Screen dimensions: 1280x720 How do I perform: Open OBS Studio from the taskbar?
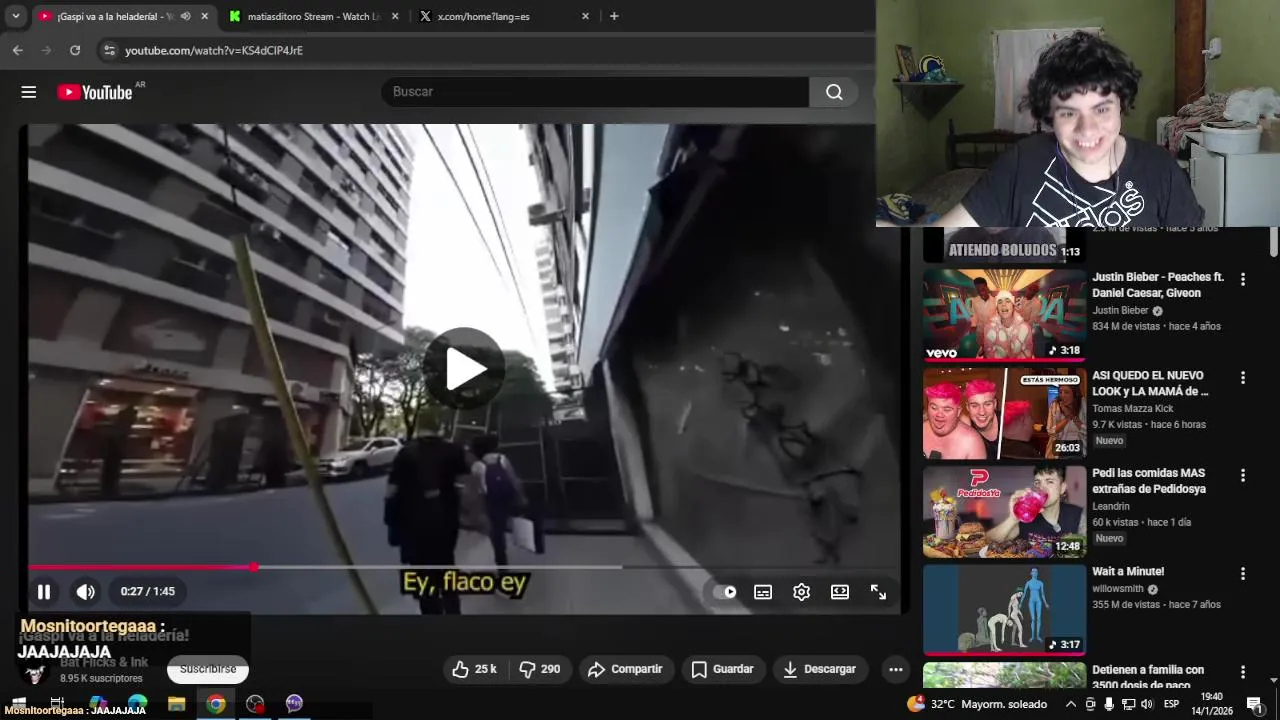click(x=255, y=704)
